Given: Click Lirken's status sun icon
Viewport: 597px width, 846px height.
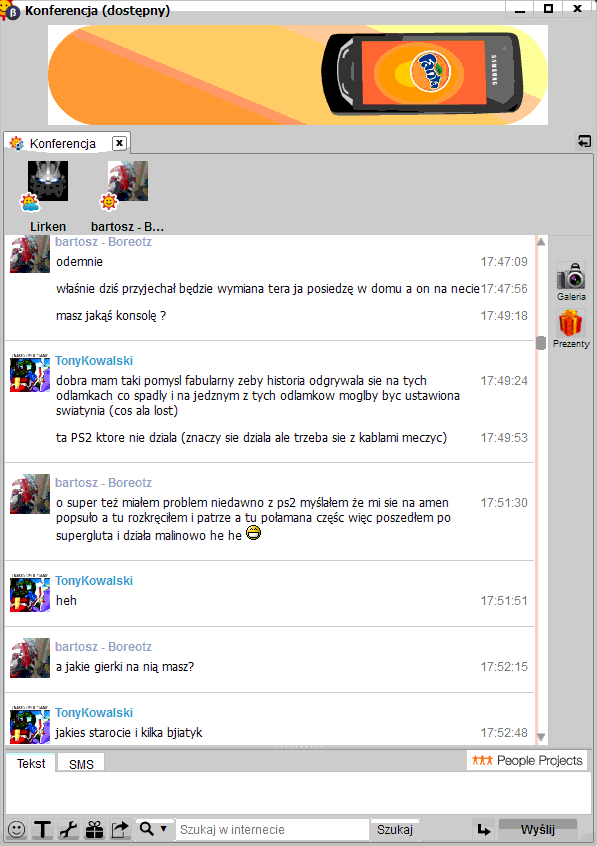Looking at the screenshot, I should point(29,203).
